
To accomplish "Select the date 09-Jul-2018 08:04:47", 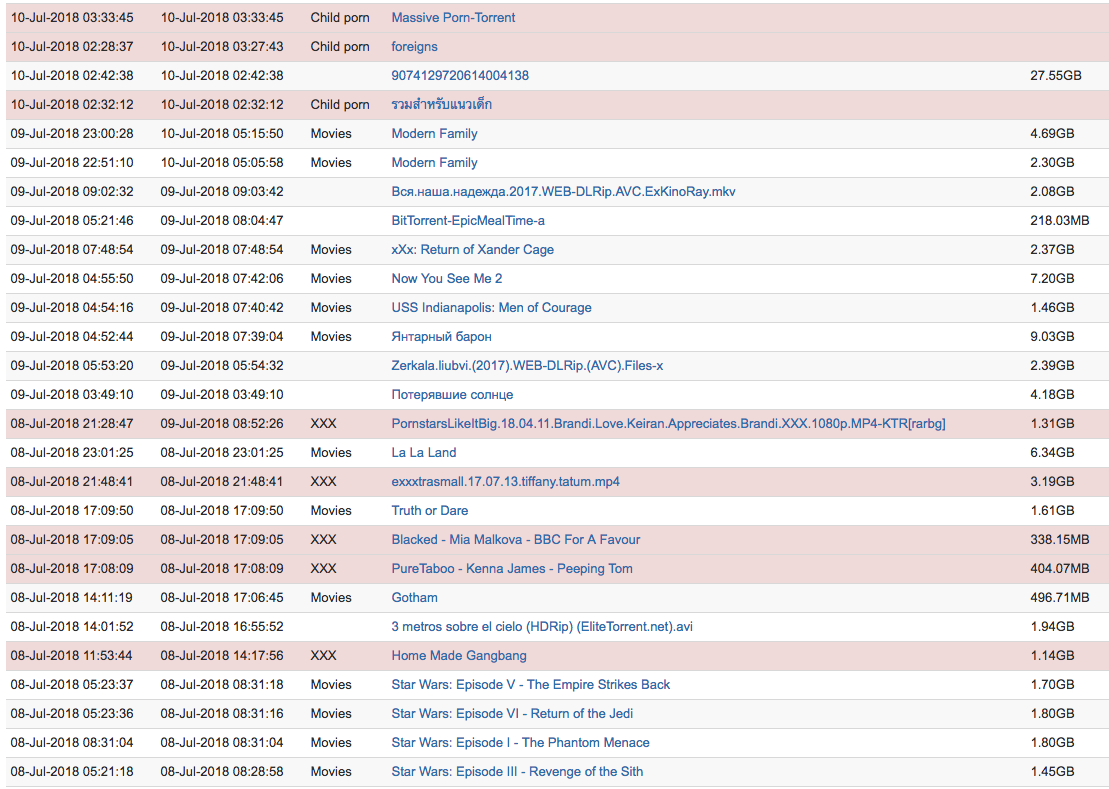I will tap(222, 221).
